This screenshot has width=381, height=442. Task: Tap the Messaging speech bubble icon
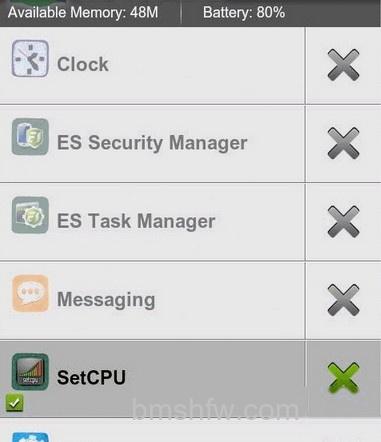point(30,293)
